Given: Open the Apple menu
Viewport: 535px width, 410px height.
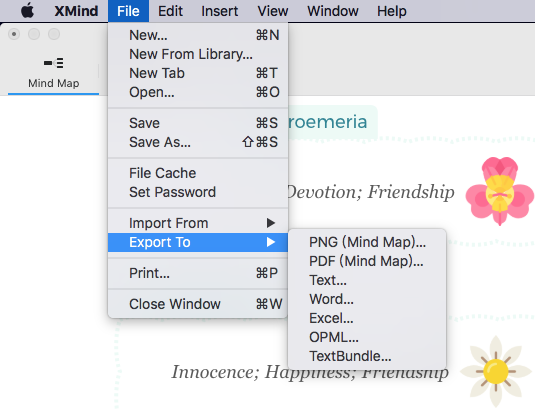Looking at the screenshot, I should 27,11.
